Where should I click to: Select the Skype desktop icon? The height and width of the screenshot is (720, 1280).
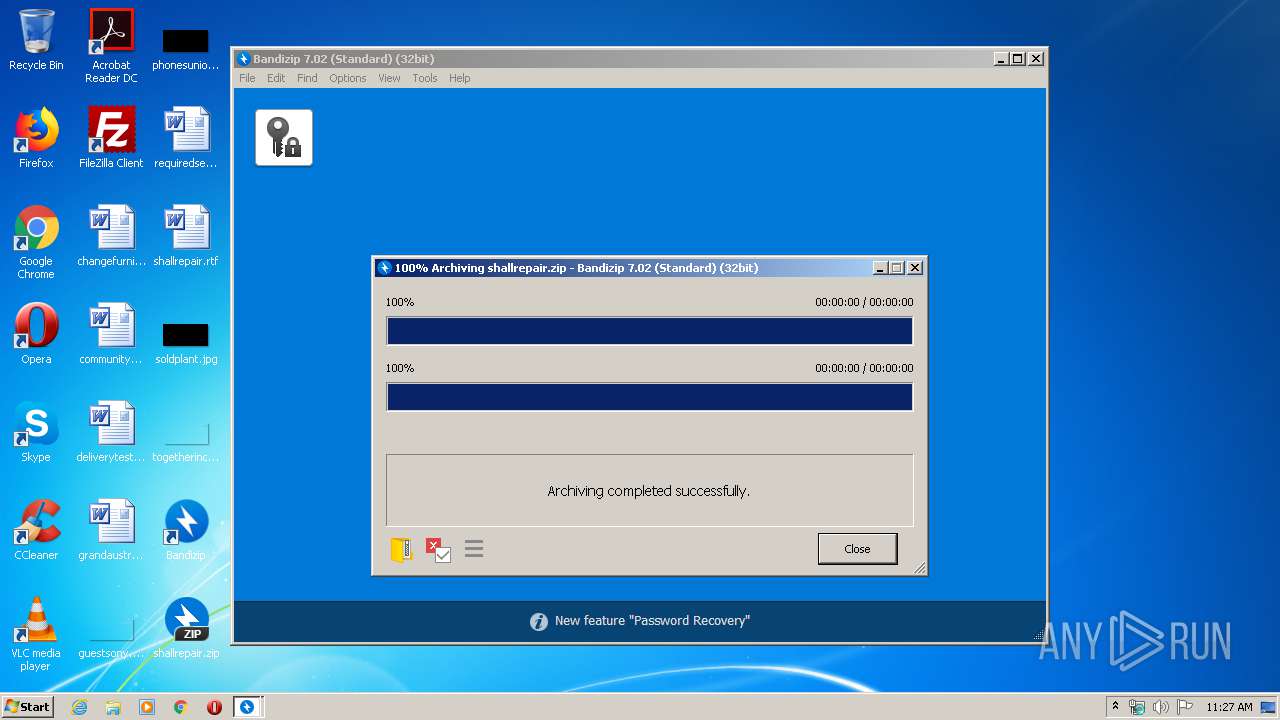[x=36, y=432]
